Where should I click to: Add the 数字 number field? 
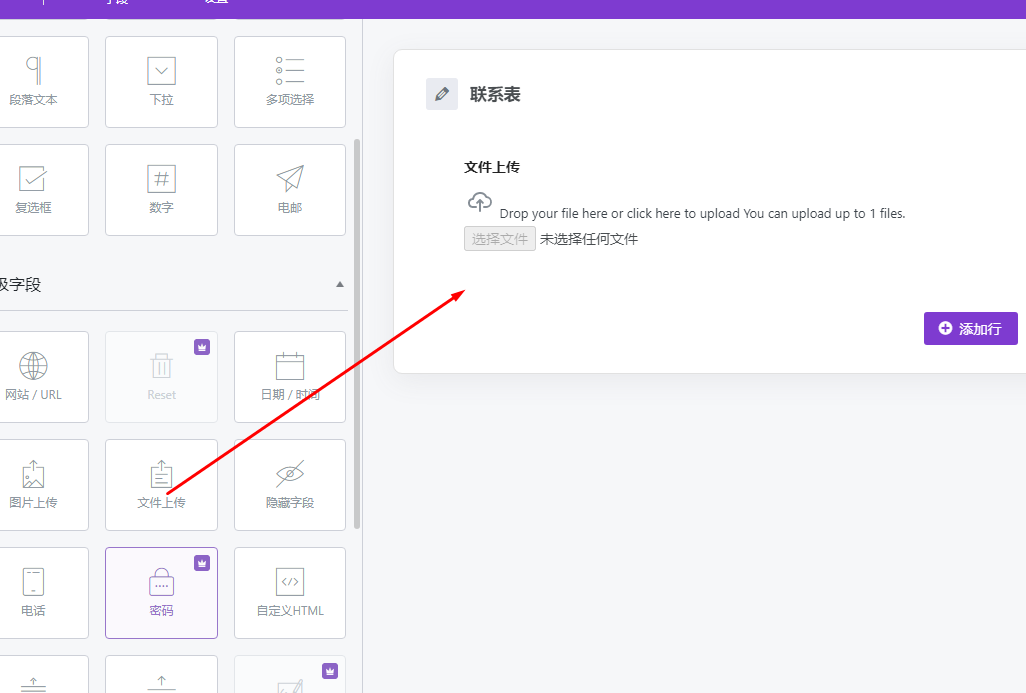tap(161, 190)
